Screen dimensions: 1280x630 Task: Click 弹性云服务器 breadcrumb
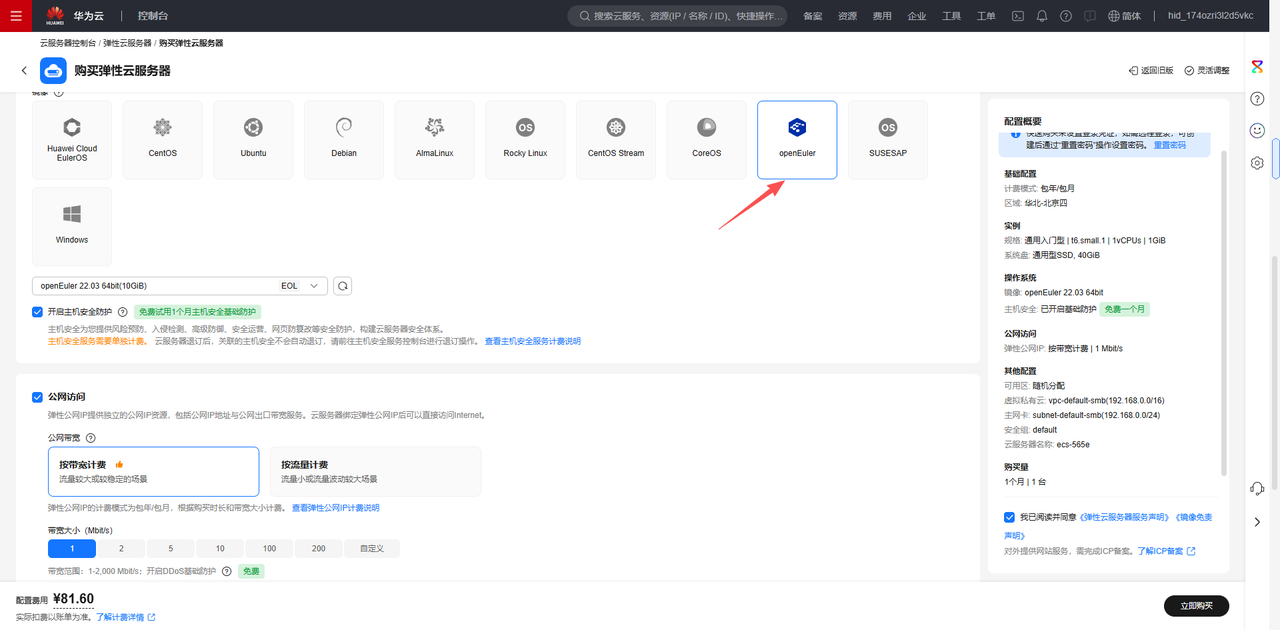pos(127,43)
